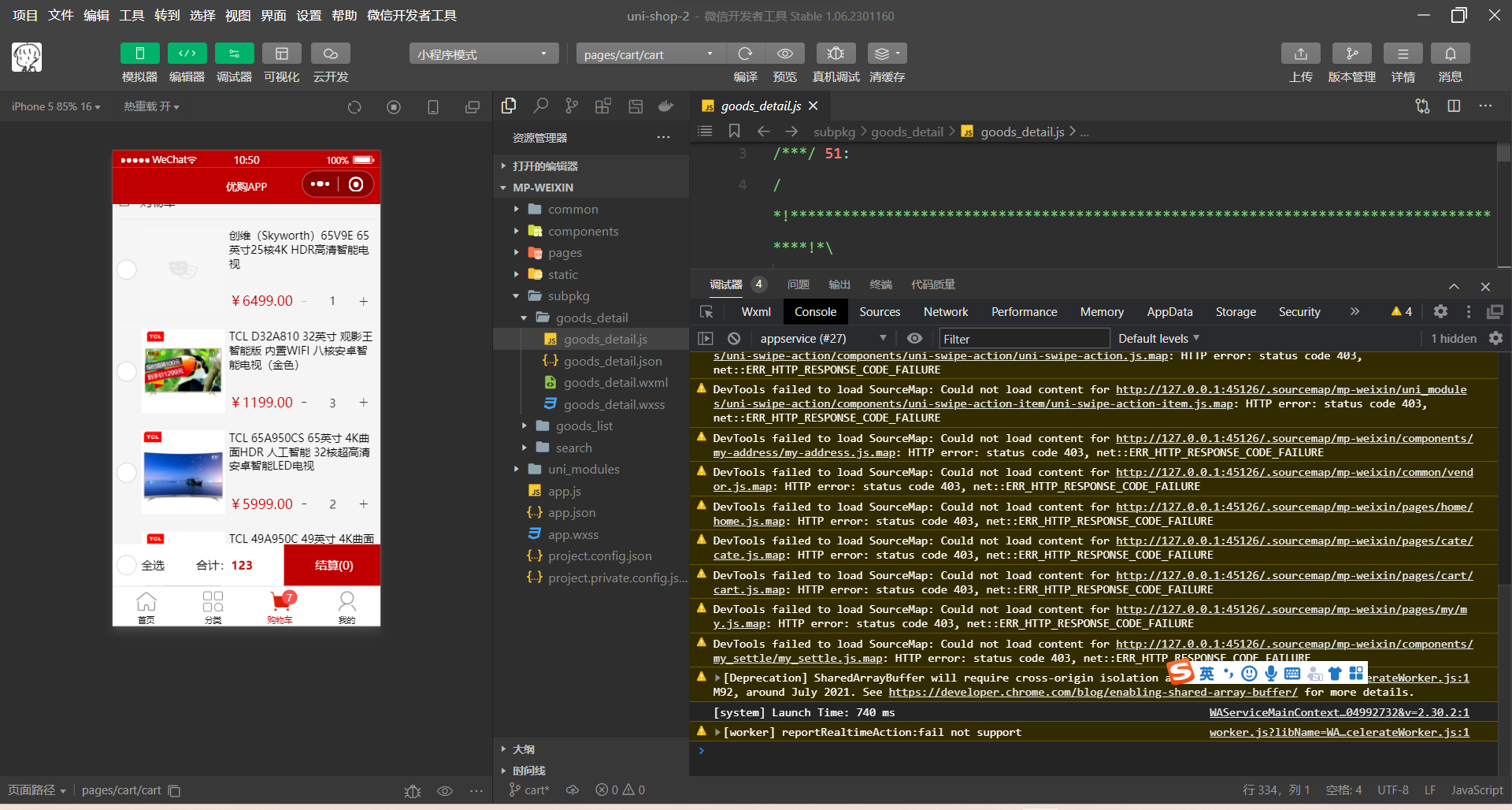Switch to the Sources tab
Image resolution: width=1512 pixels, height=810 pixels.
coord(880,312)
